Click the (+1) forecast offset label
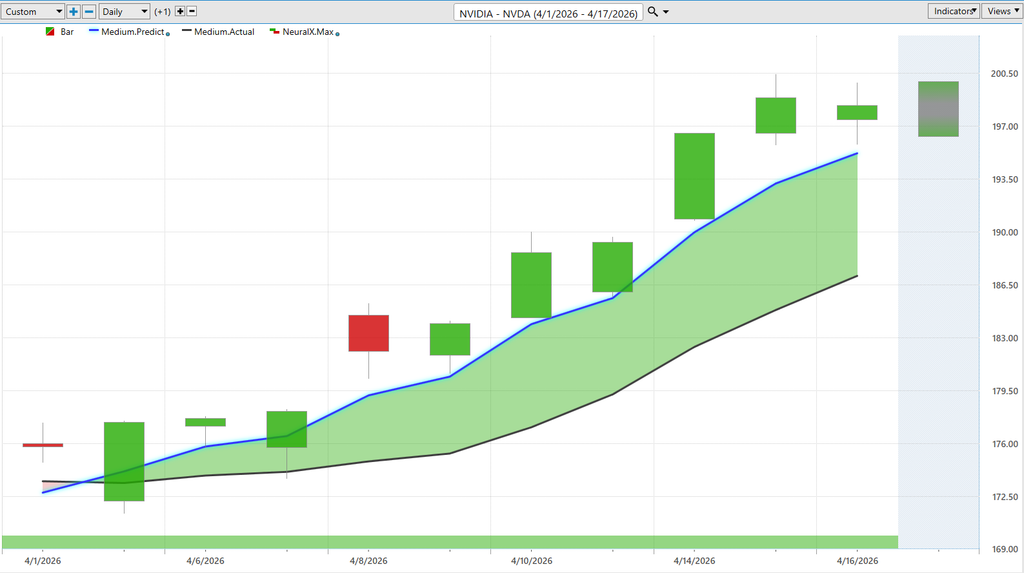The width and height of the screenshot is (1024, 573). 163,12
